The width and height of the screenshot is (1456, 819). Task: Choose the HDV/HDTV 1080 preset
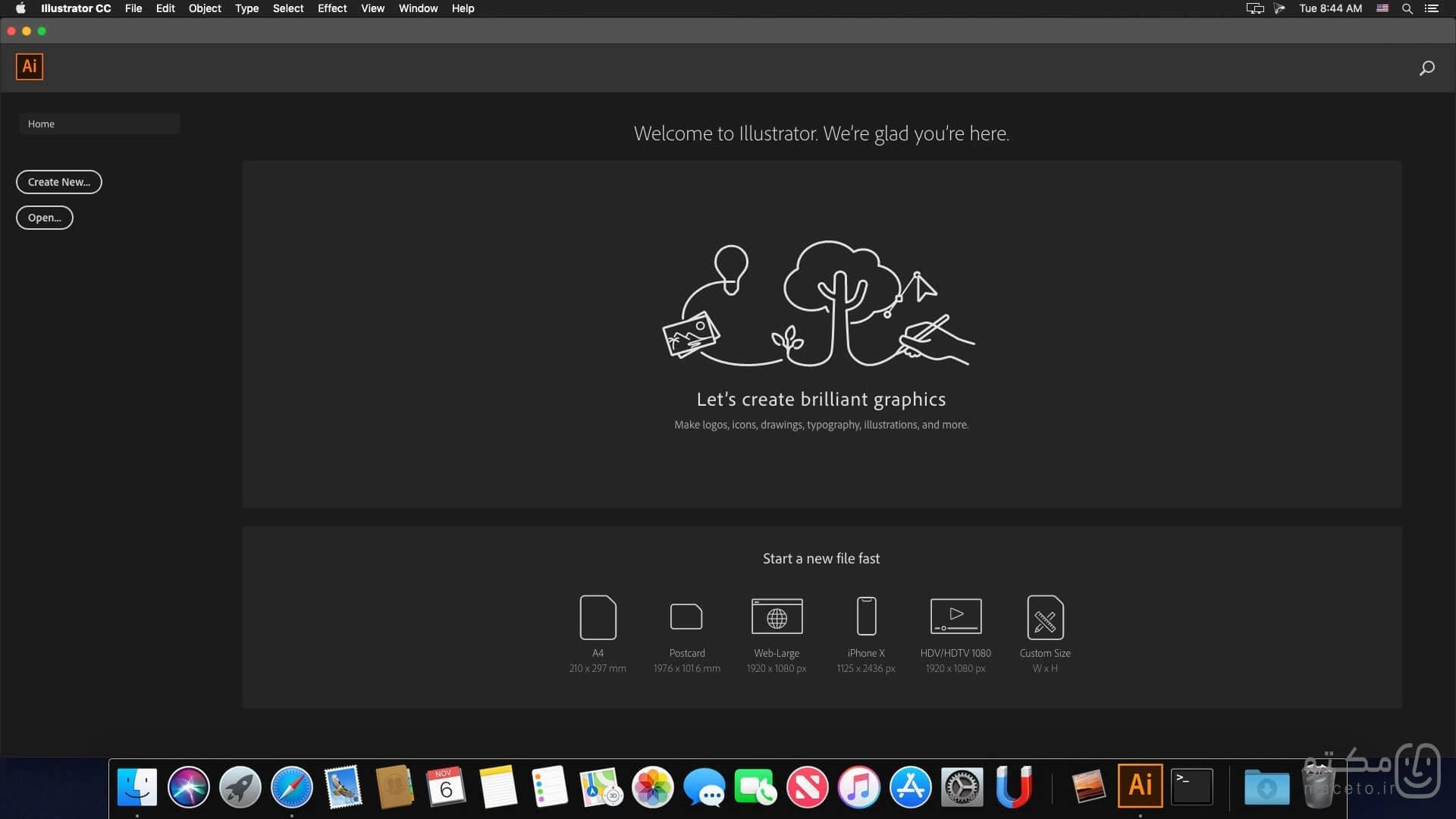click(955, 634)
